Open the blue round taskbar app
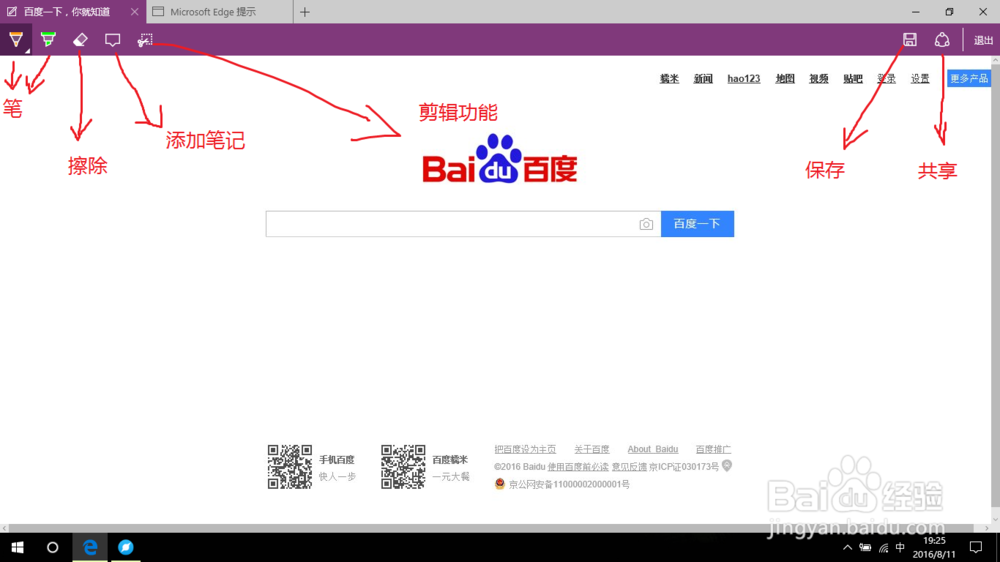Screen dimensions: 1000x562 (126, 547)
